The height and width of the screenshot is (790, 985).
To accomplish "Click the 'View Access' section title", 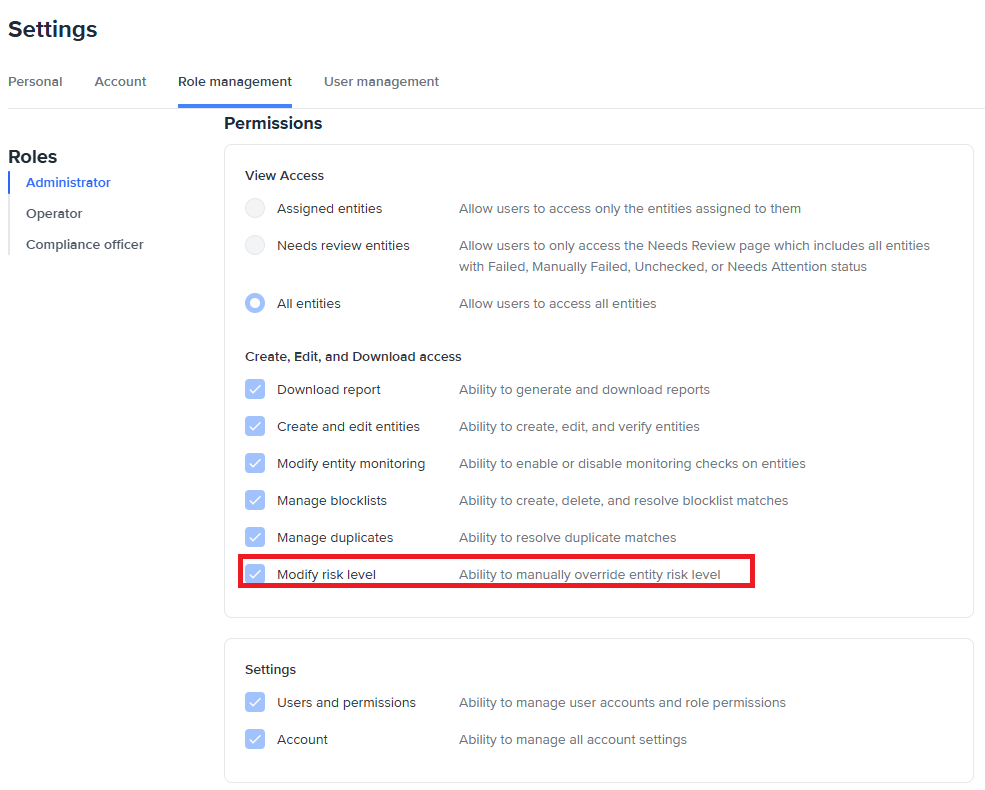I will pos(285,175).
